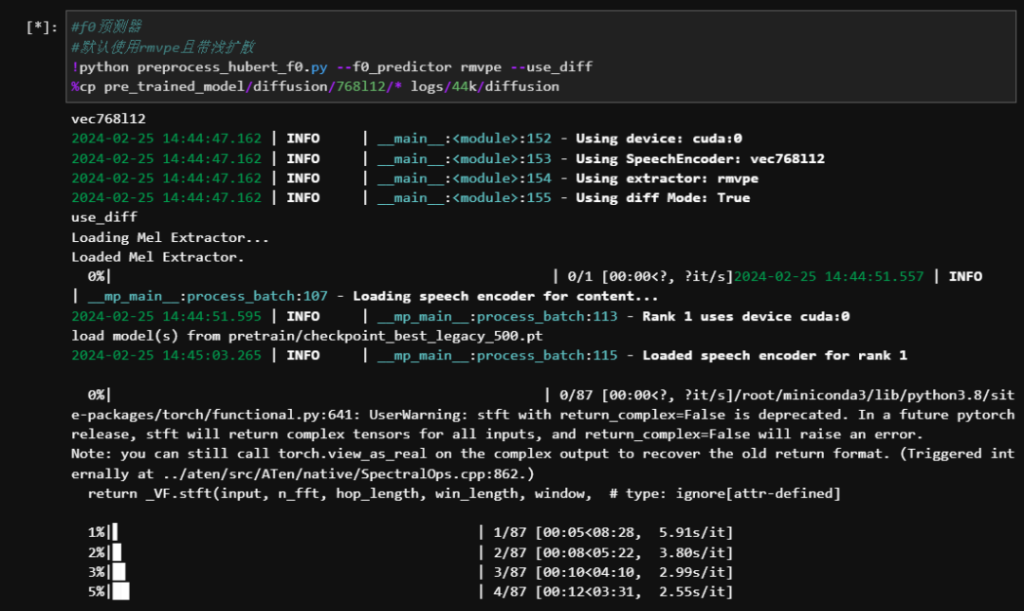Click the 'Using device: cuda:0' log message
Screen dimensions: 1024x611
tap(659, 139)
